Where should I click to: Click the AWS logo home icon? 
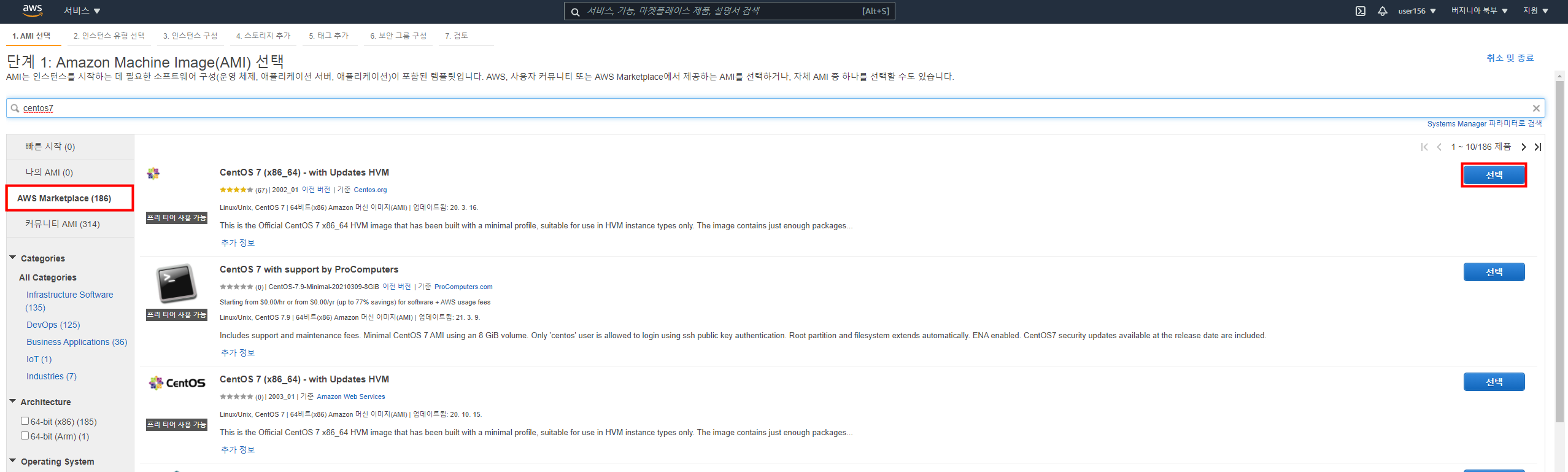[x=32, y=10]
